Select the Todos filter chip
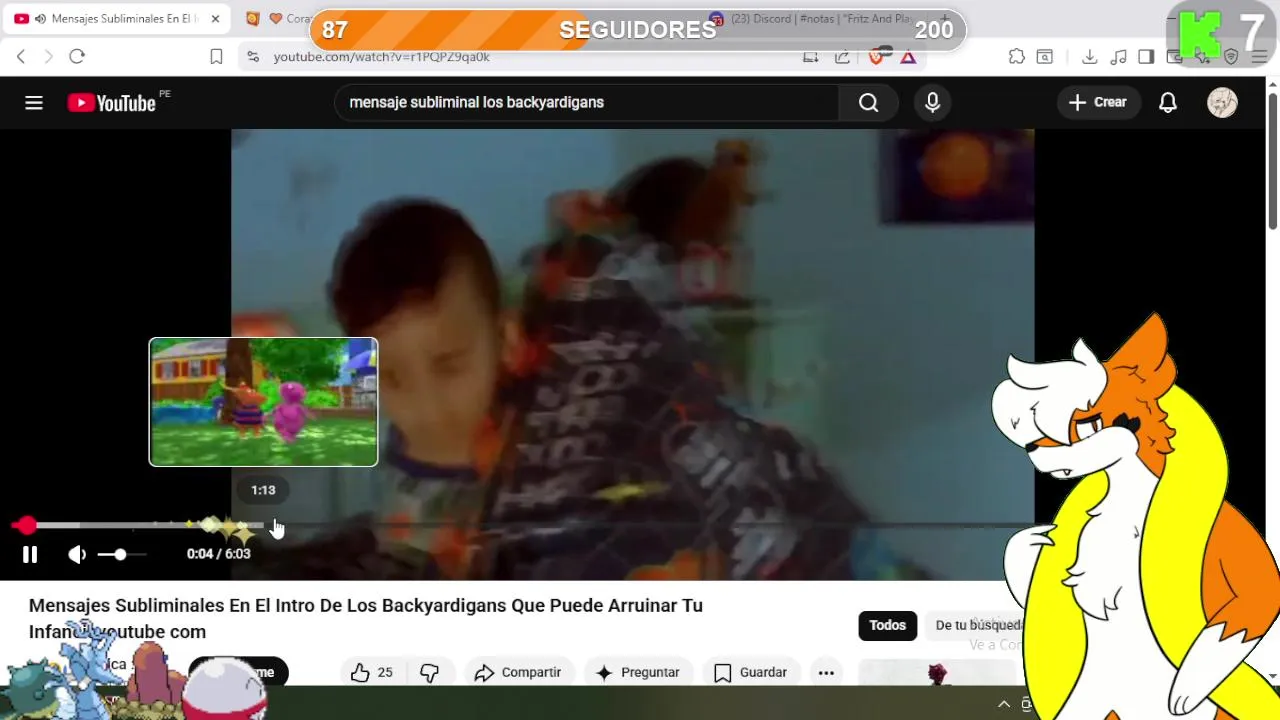 (887, 625)
